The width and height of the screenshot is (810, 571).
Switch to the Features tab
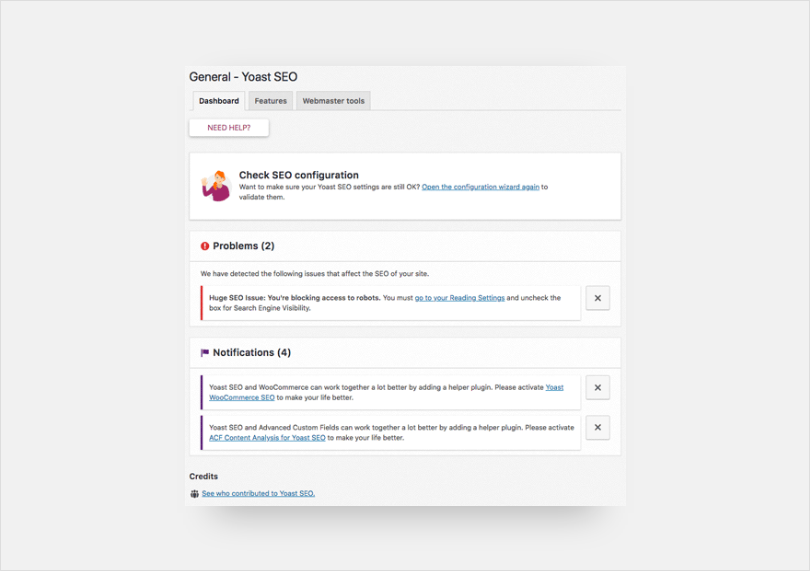tap(270, 101)
